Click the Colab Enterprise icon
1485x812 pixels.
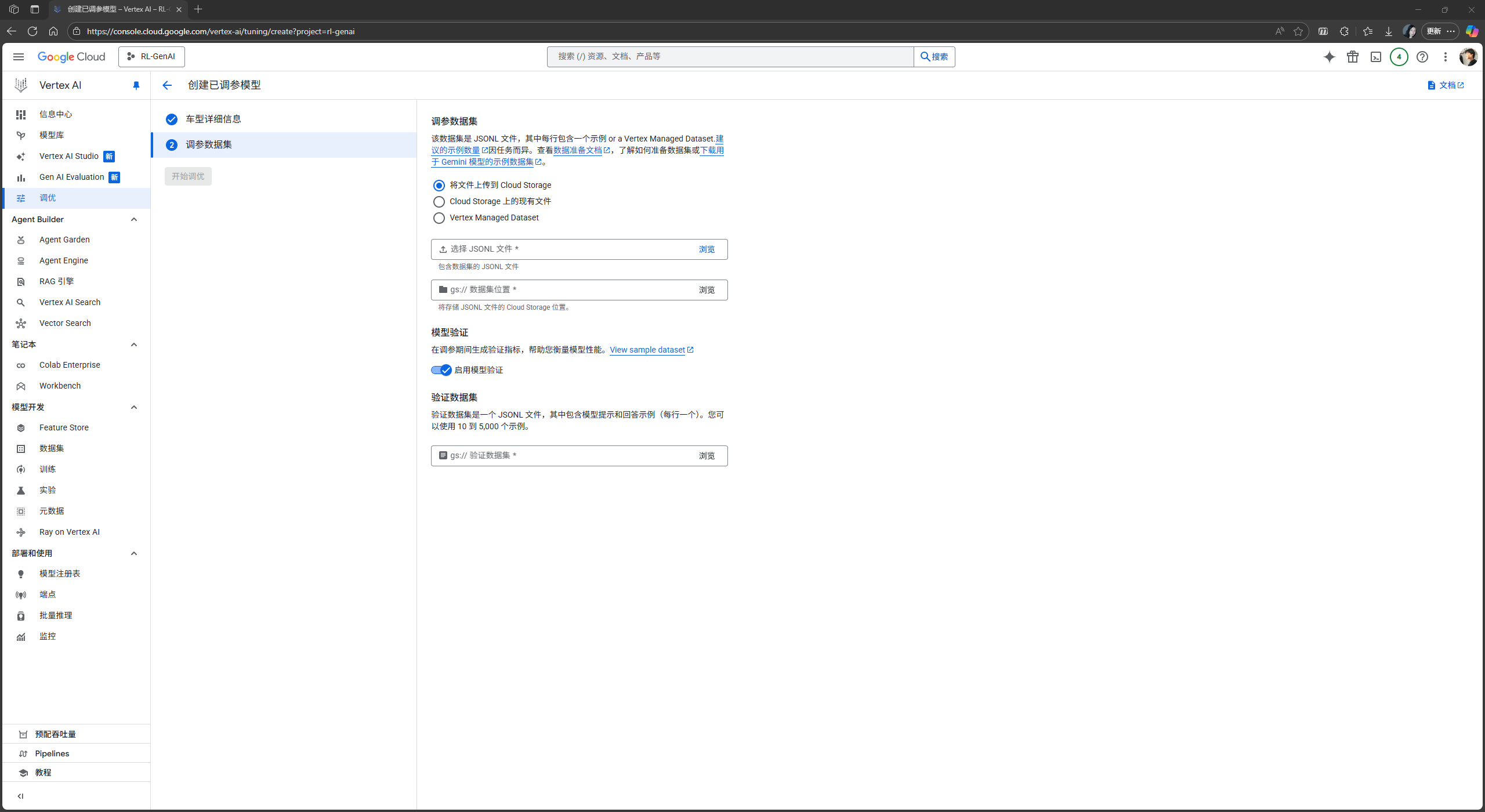tap(21, 365)
